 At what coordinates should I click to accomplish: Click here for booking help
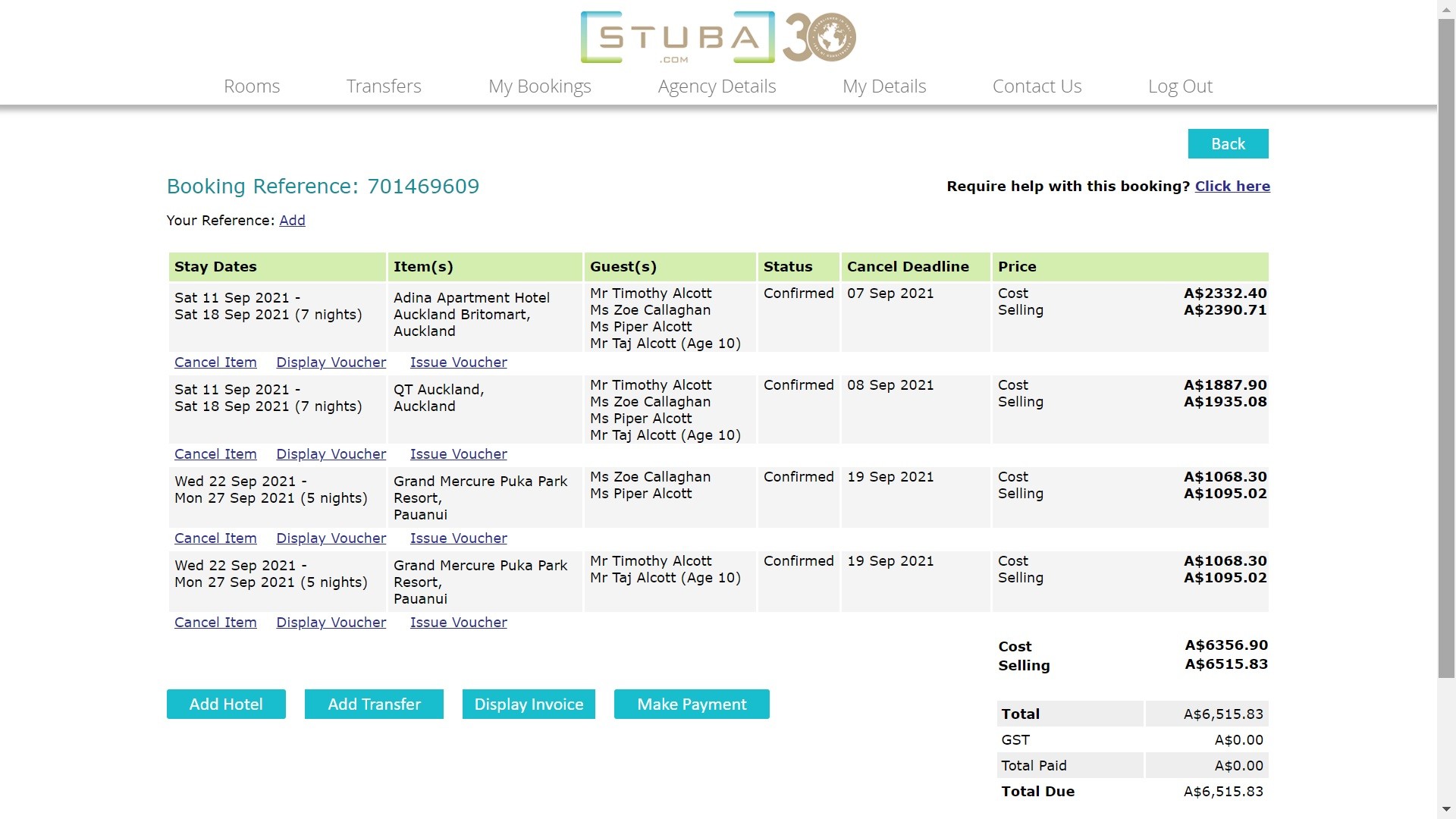pos(1232,187)
